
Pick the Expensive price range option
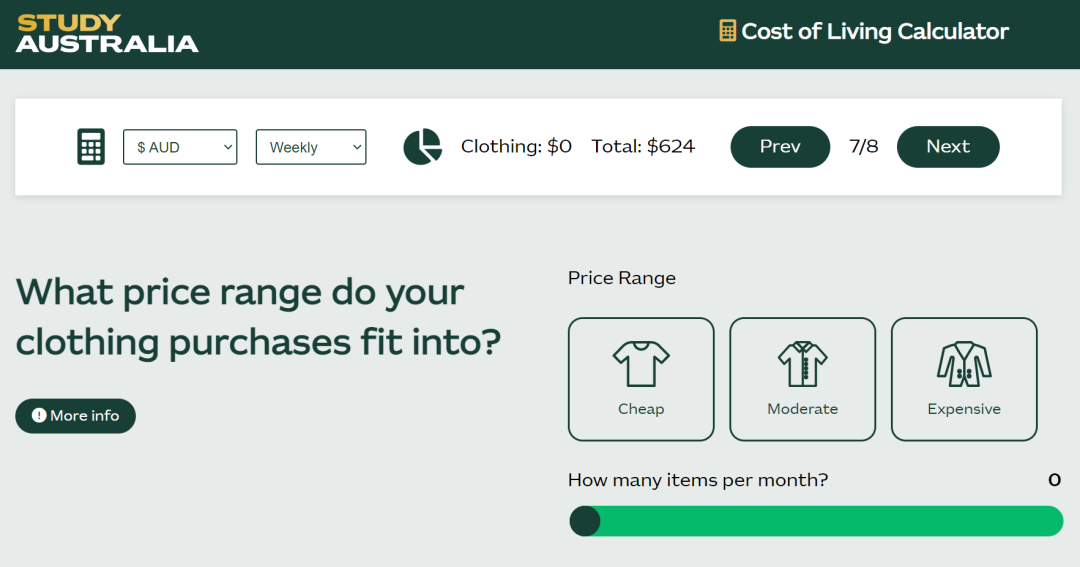[964, 379]
